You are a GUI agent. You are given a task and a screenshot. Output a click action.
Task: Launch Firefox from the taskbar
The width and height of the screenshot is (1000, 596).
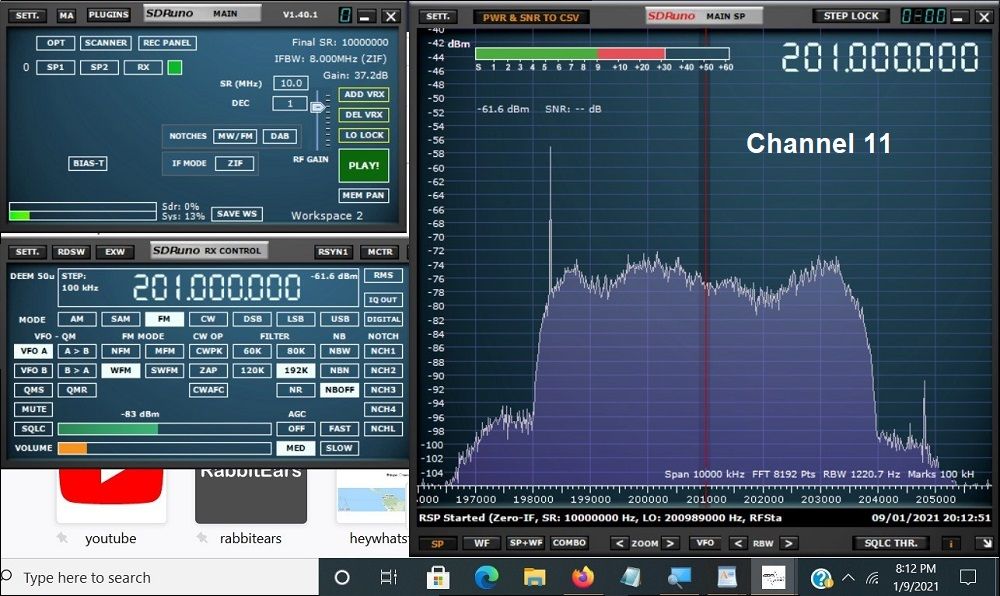click(x=582, y=578)
